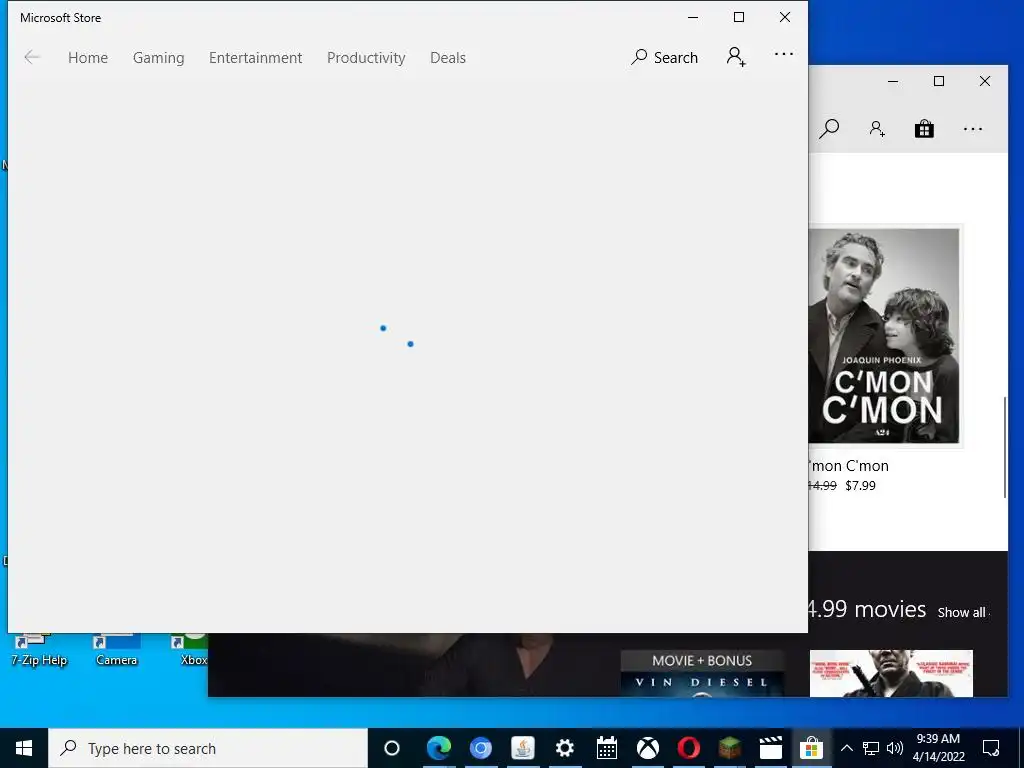Open the Deals tab
The height and width of the screenshot is (768, 1024).
[448, 57]
